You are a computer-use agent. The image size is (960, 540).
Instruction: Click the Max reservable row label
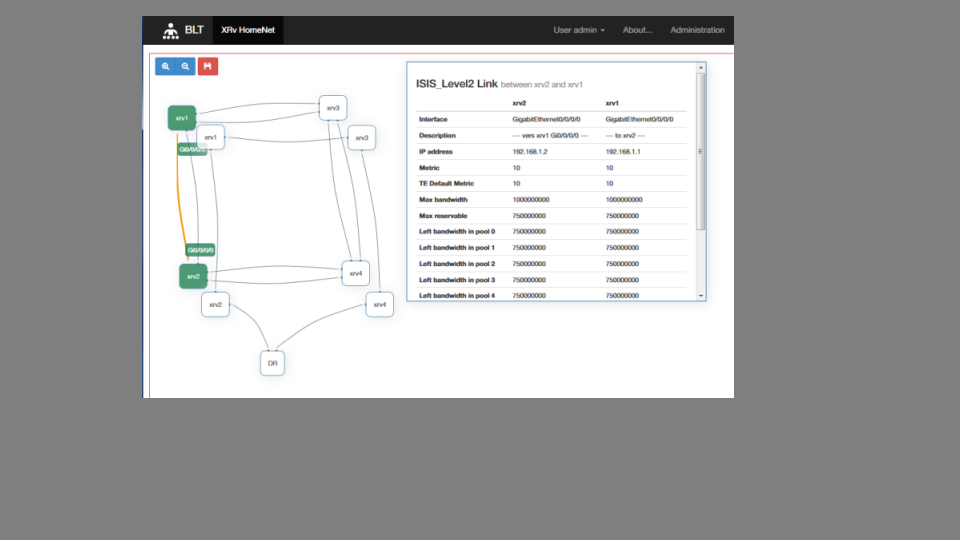pyautogui.click(x=443, y=216)
